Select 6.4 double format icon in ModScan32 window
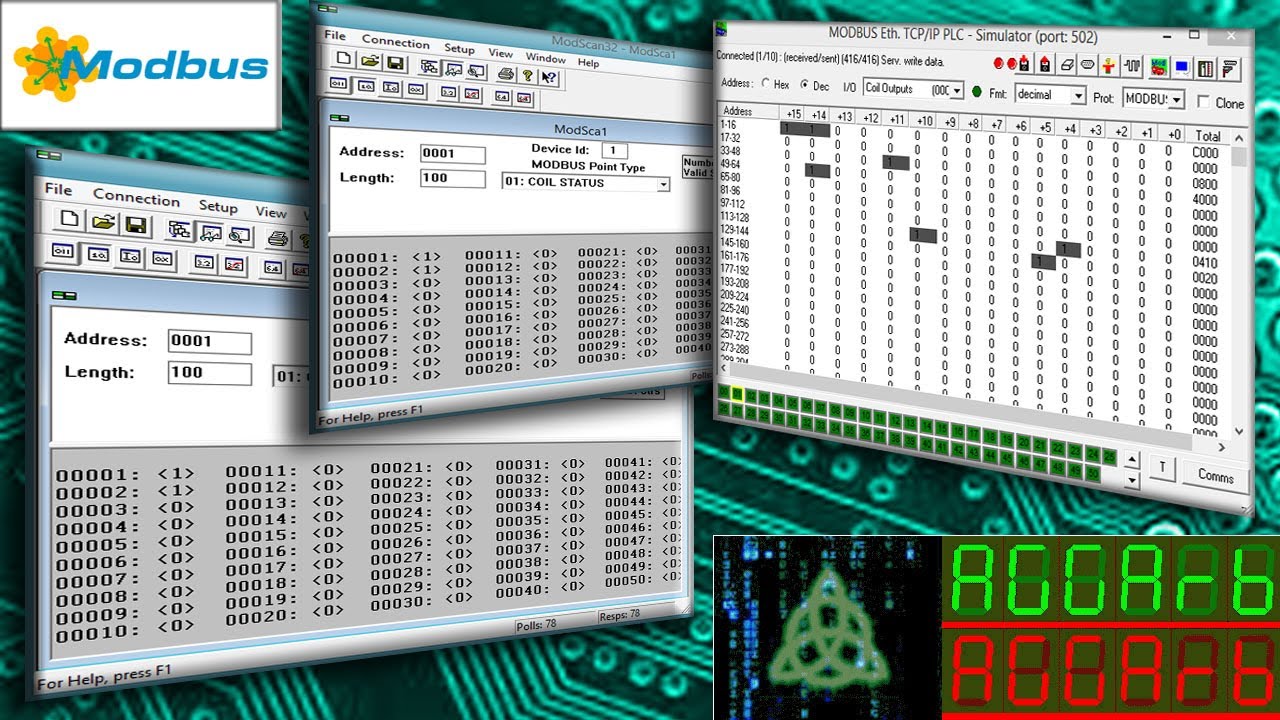The image size is (1280, 720). 501,97
